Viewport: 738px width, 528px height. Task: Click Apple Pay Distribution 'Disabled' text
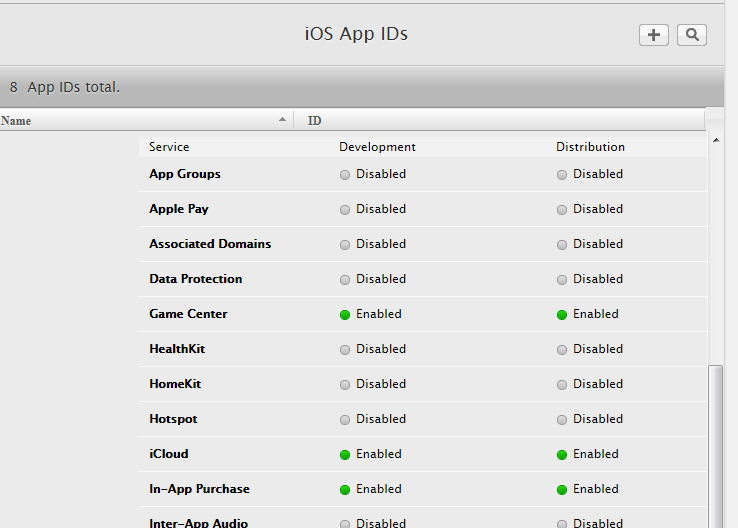pyautogui.click(x=598, y=209)
